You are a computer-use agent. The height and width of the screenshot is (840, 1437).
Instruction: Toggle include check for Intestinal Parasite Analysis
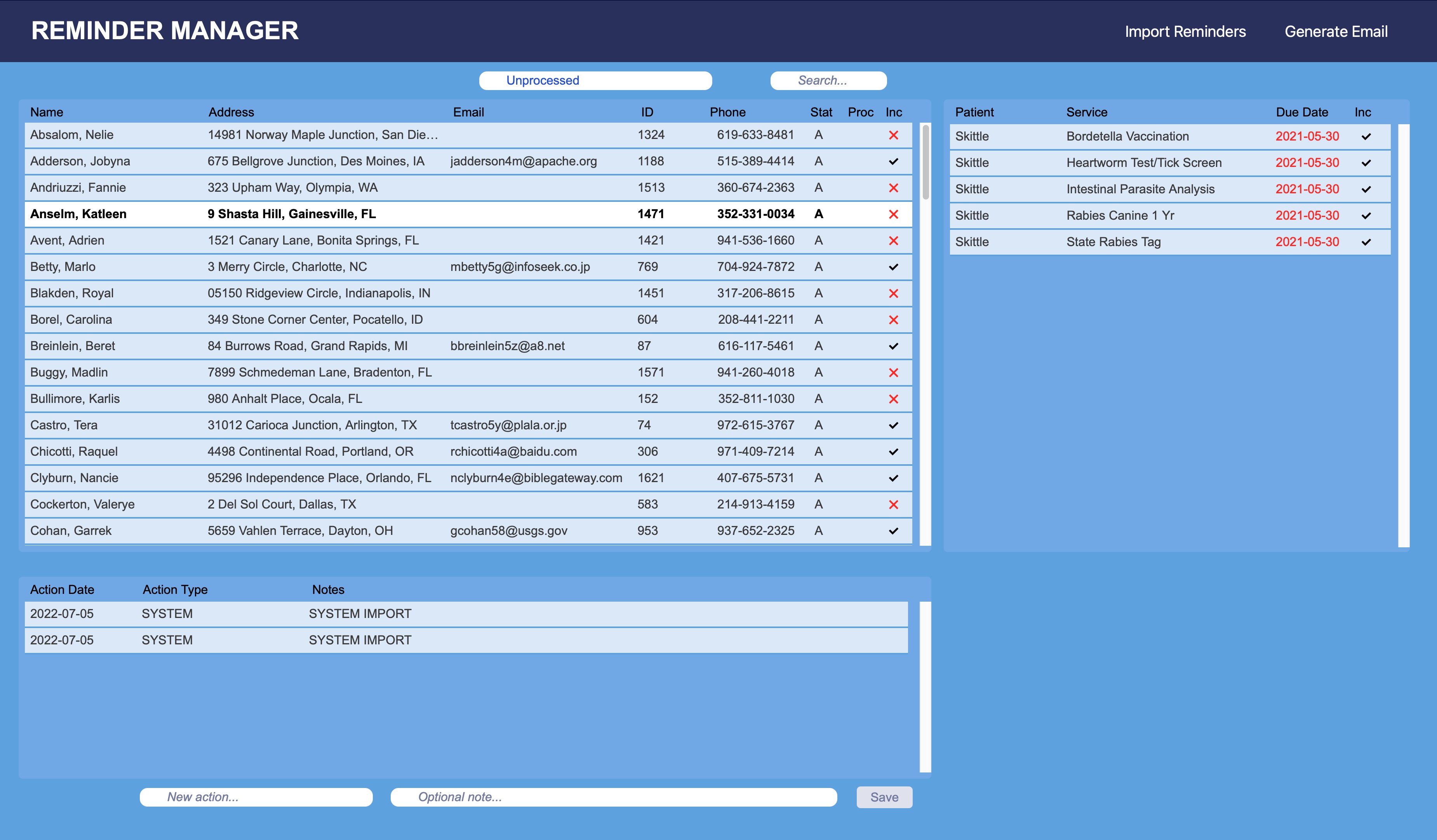pyautogui.click(x=1366, y=189)
